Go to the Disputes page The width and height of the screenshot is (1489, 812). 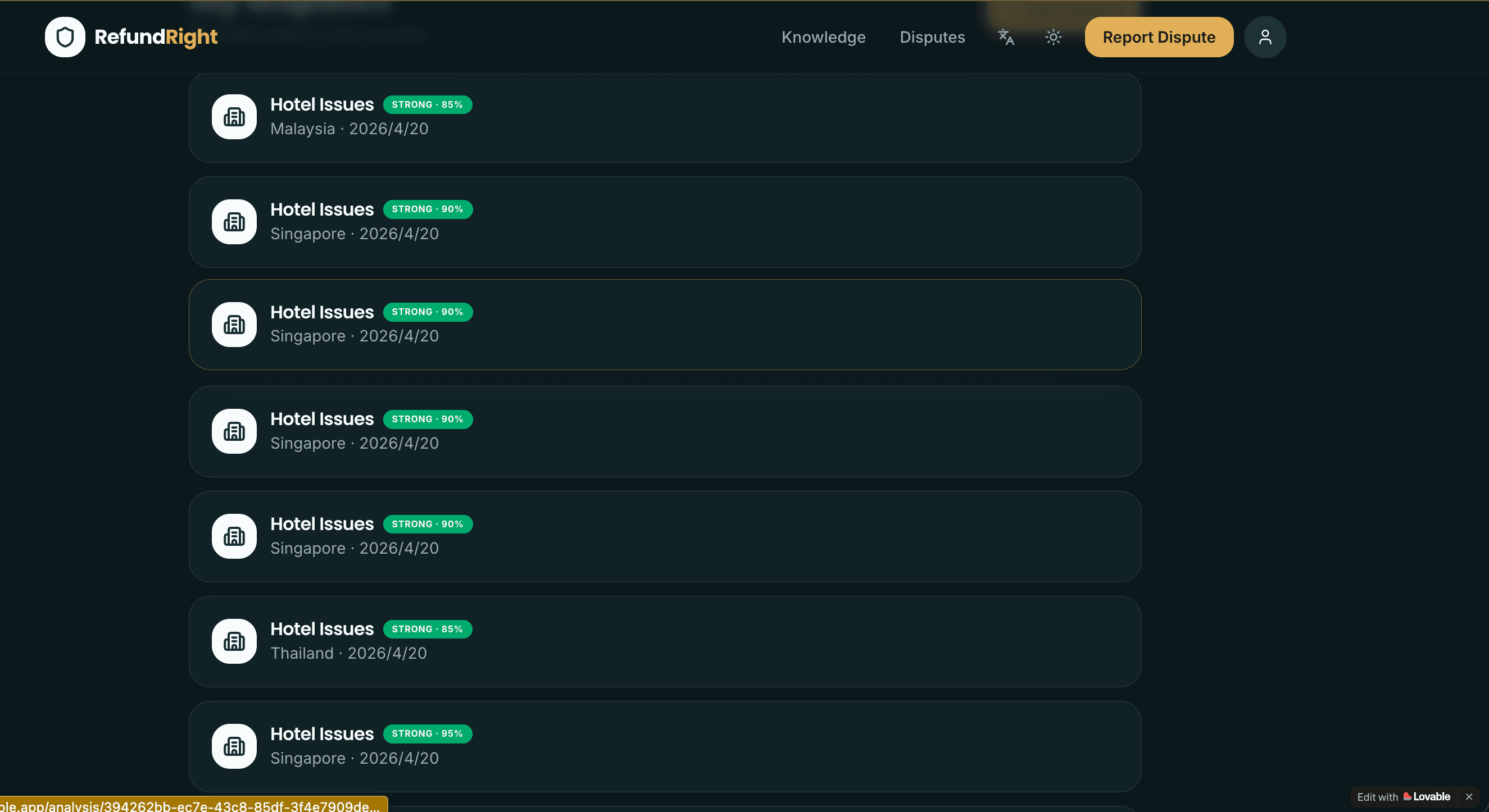(932, 37)
